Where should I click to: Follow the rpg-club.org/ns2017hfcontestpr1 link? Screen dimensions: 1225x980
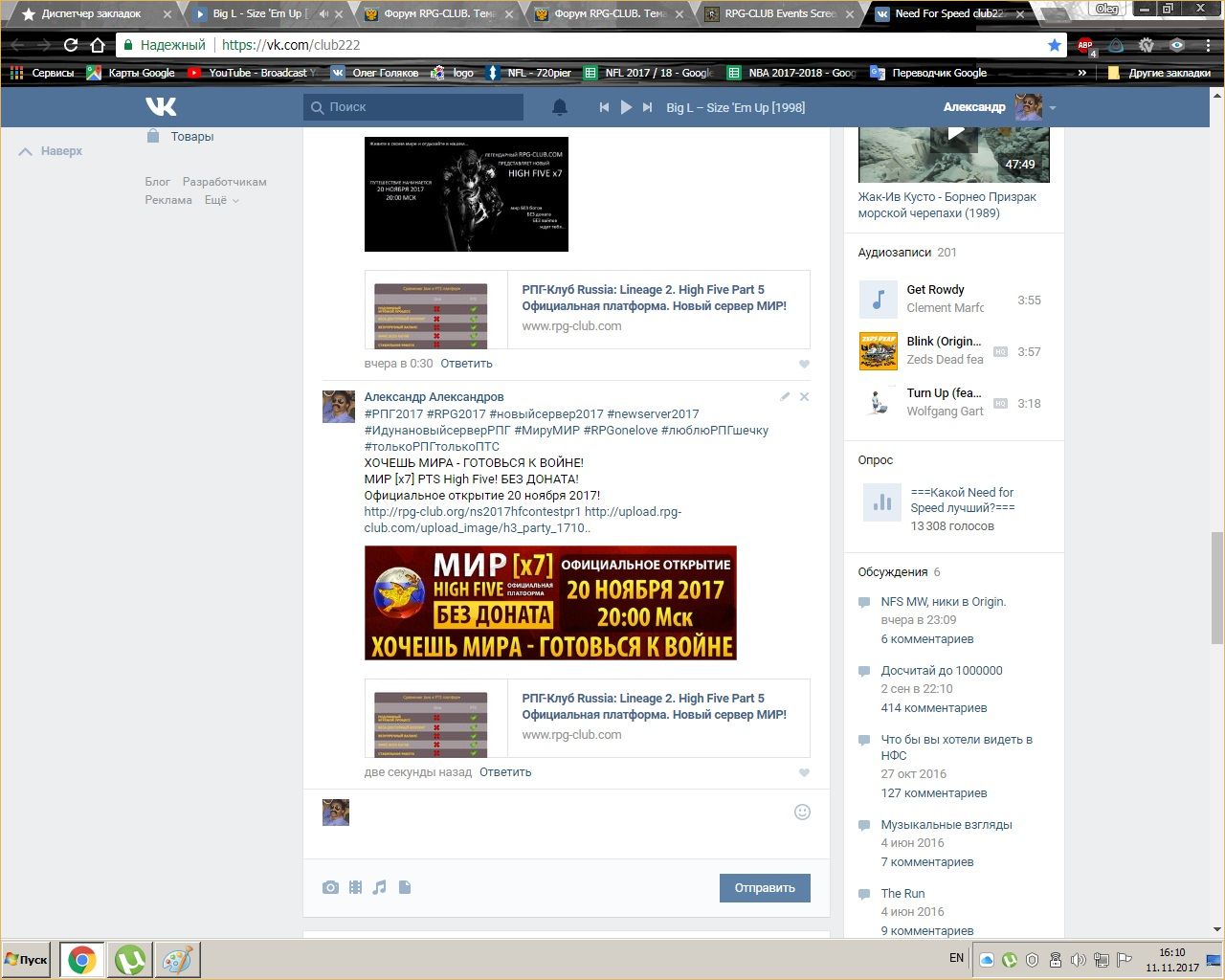coord(473,512)
